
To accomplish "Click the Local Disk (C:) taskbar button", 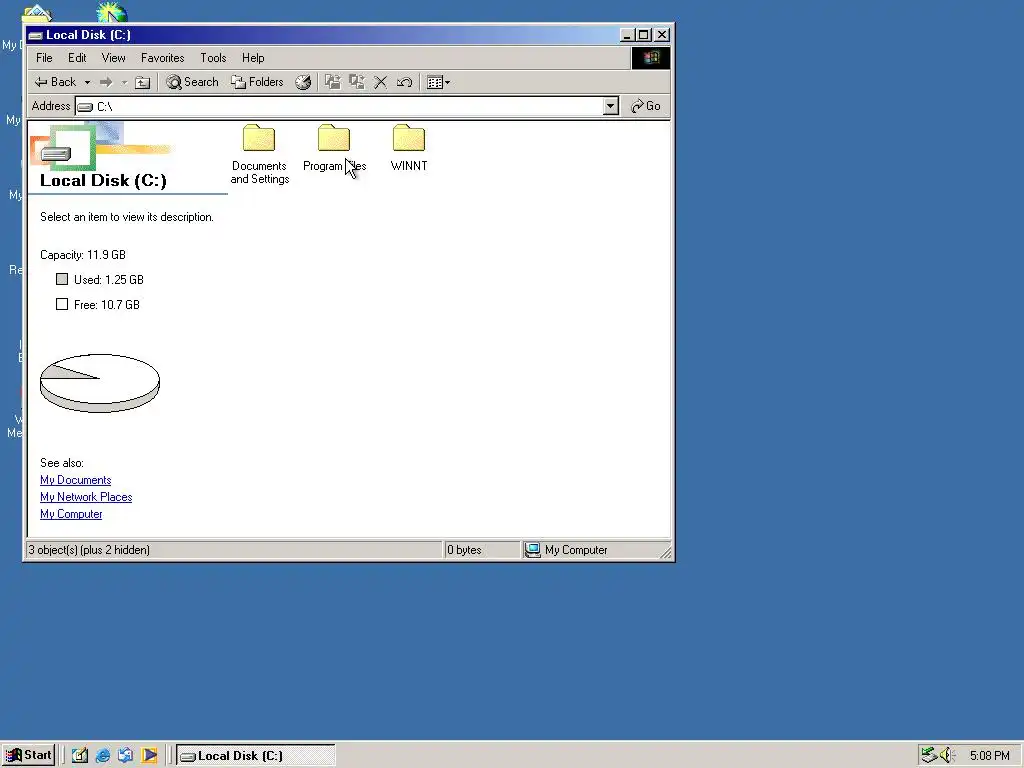I will tap(256, 756).
